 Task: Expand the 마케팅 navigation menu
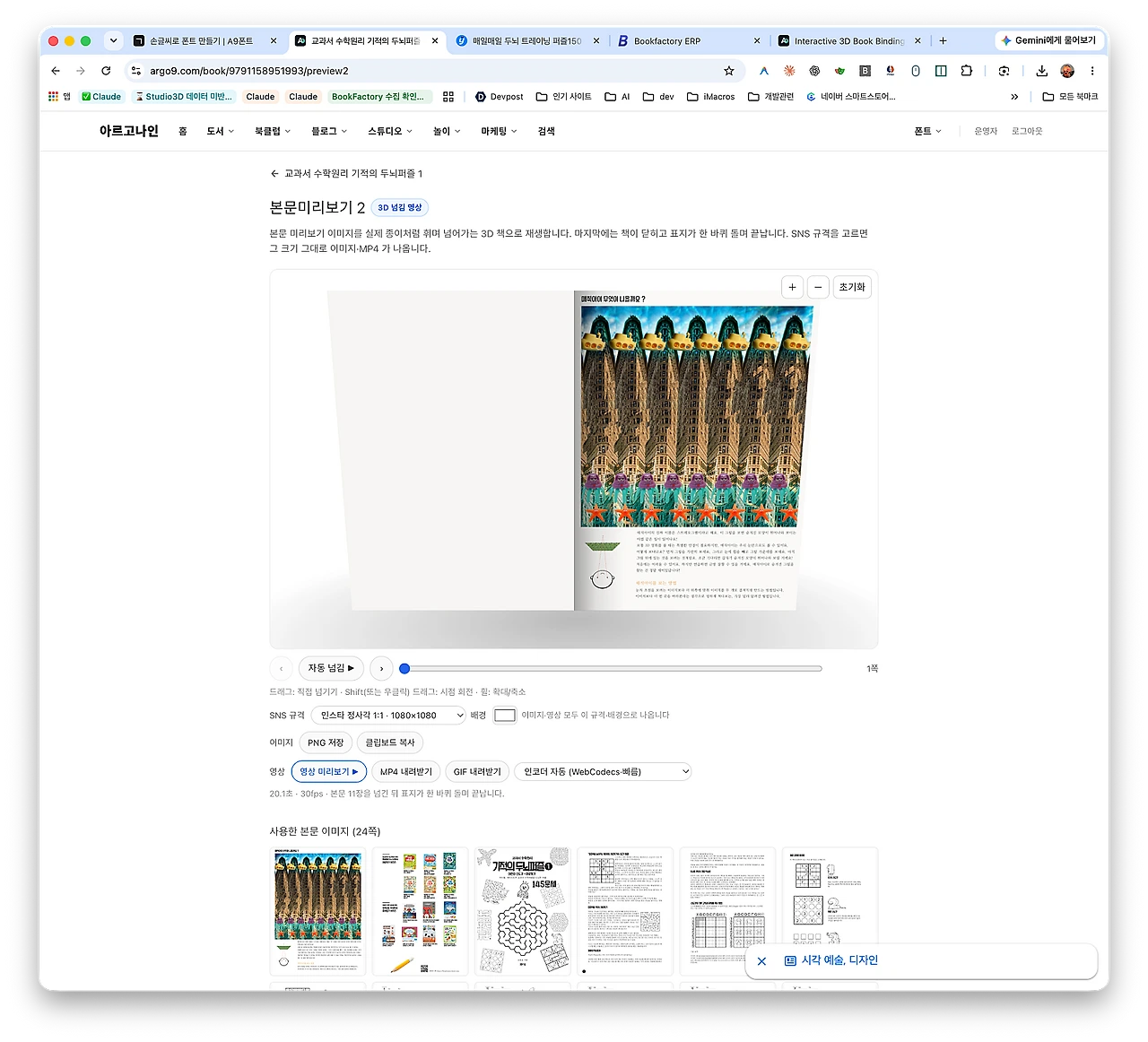tap(499, 131)
